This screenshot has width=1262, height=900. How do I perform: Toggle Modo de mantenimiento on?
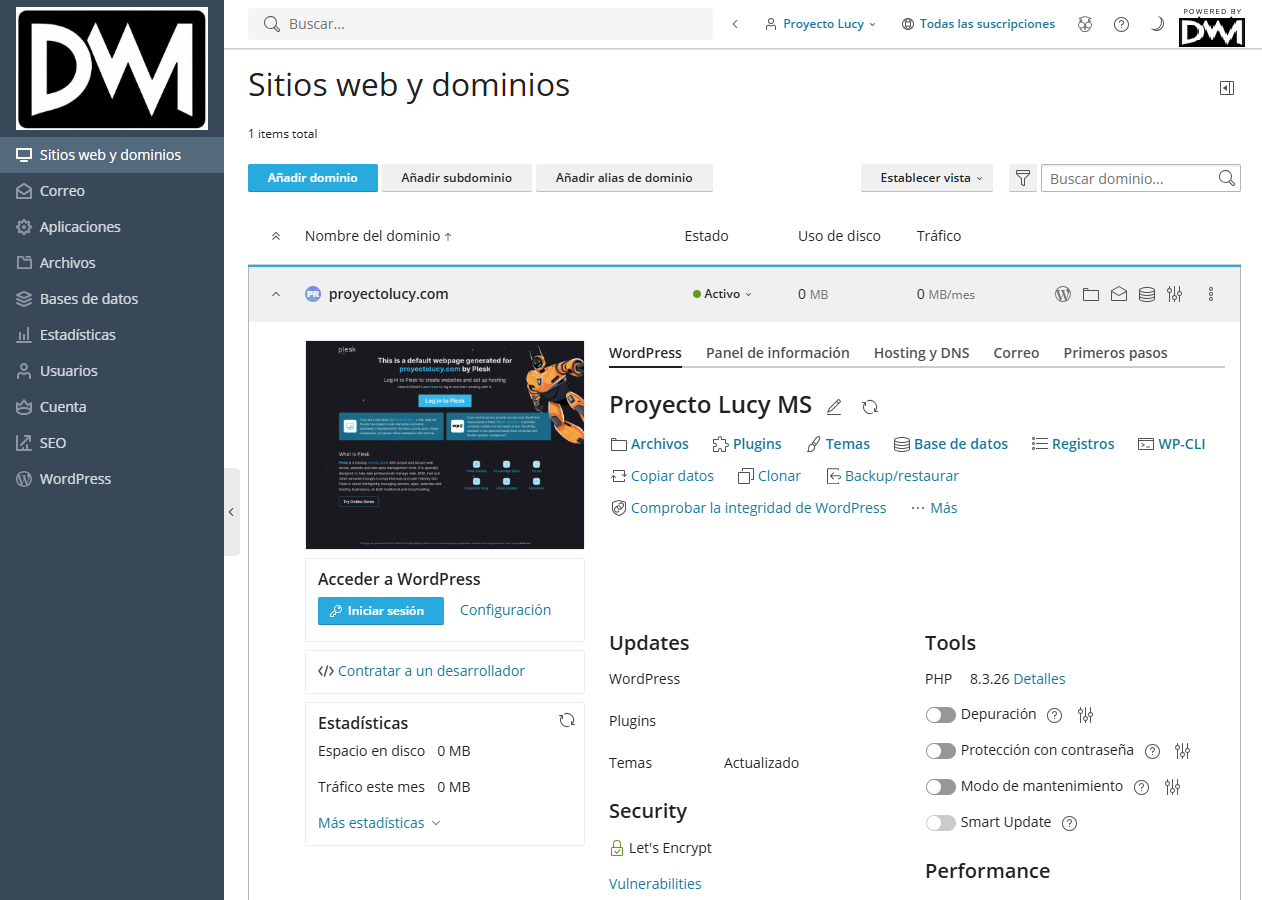coord(940,787)
